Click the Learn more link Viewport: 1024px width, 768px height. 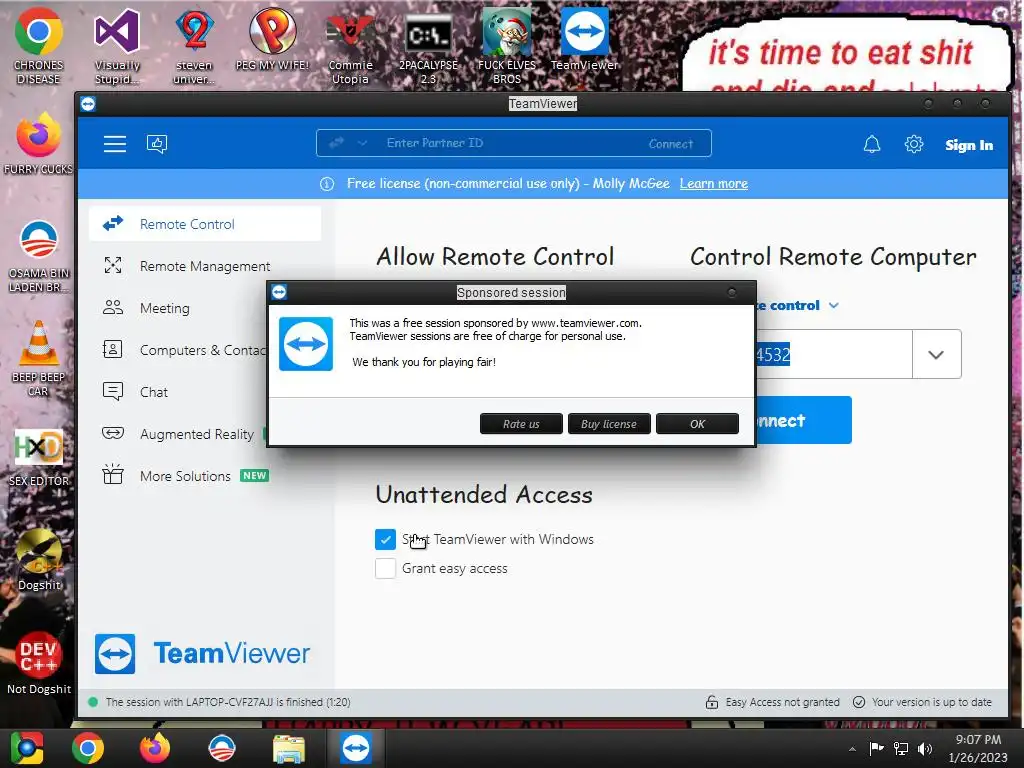coord(714,184)
